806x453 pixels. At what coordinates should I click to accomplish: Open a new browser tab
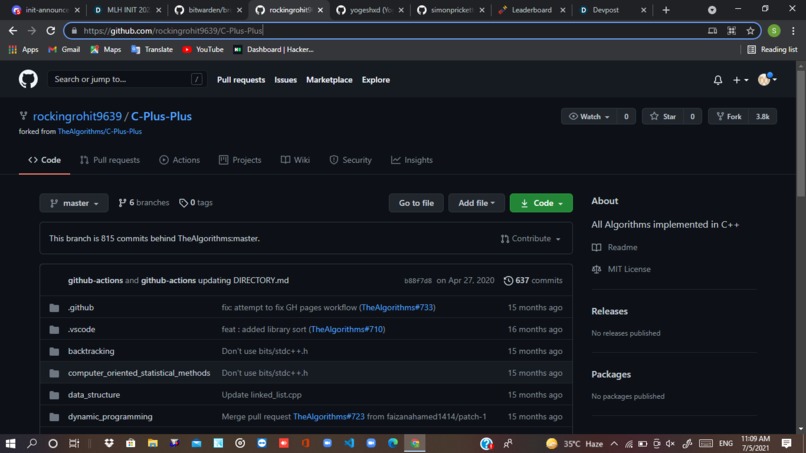[666, 10]
